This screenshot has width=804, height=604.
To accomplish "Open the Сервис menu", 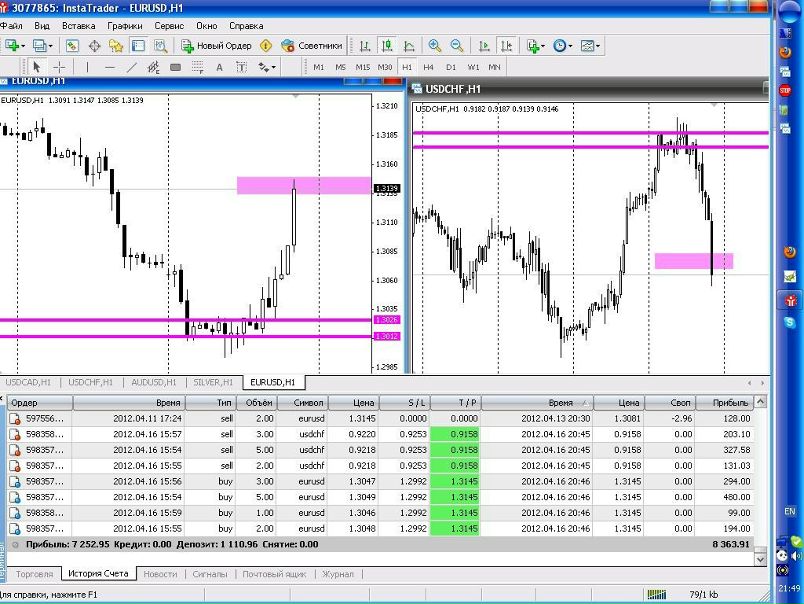I will [x=168, y=25].
